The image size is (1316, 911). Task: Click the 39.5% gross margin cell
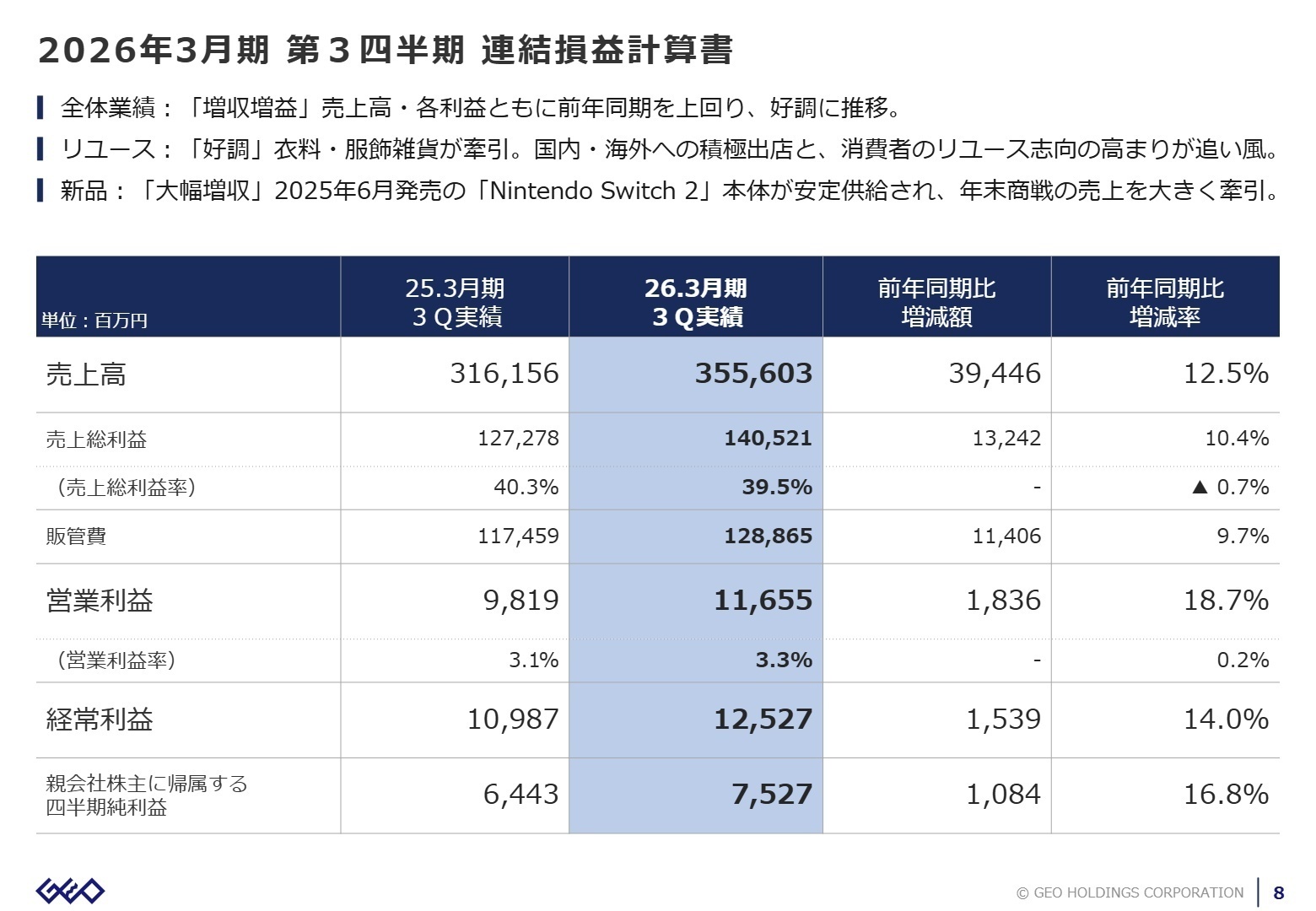click(x=780, y=487)
